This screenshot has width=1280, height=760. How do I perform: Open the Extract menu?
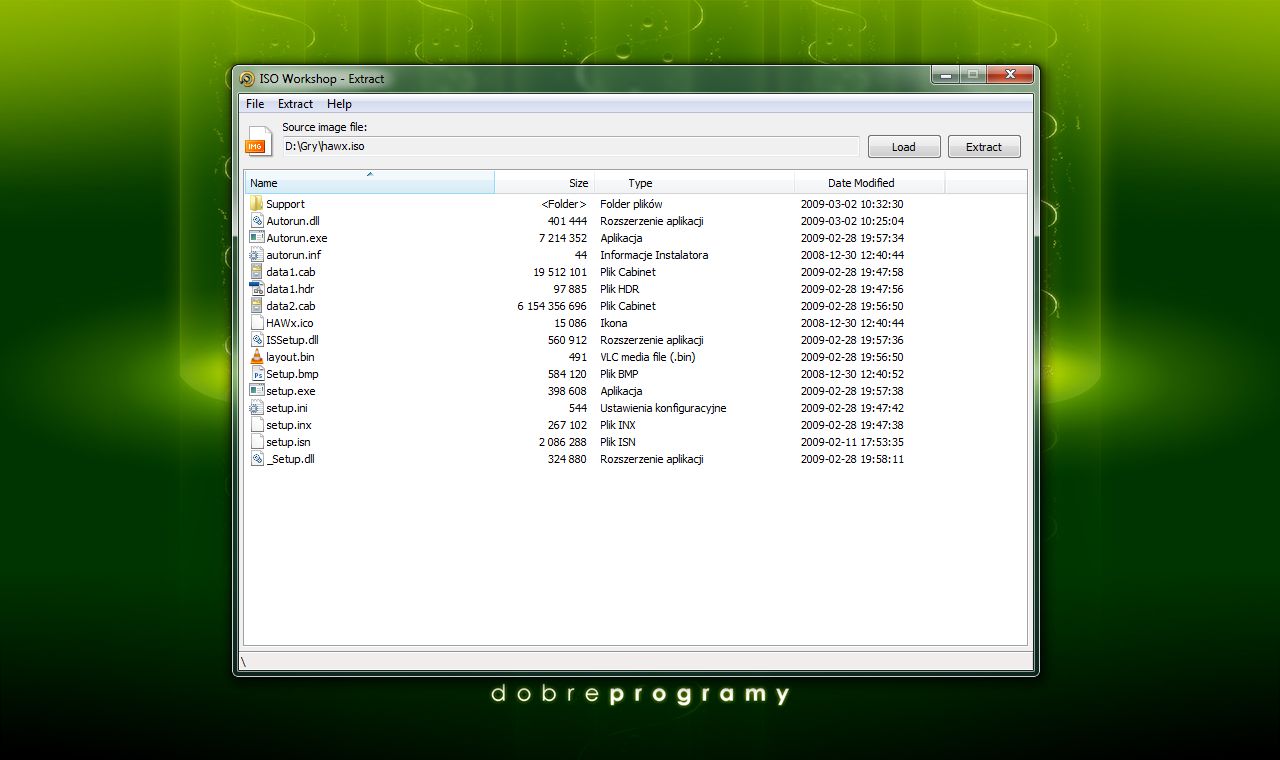click(295, 104)
